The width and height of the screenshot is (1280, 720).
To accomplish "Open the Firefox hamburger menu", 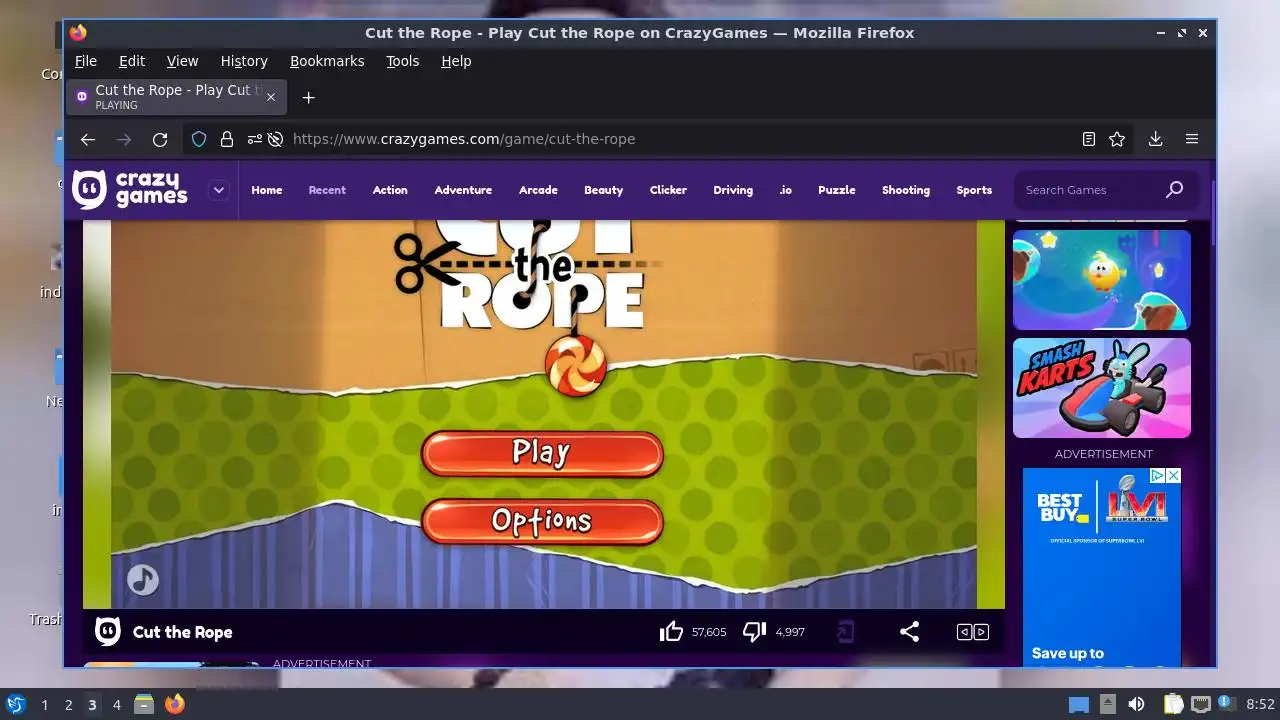I will 1192,139.
